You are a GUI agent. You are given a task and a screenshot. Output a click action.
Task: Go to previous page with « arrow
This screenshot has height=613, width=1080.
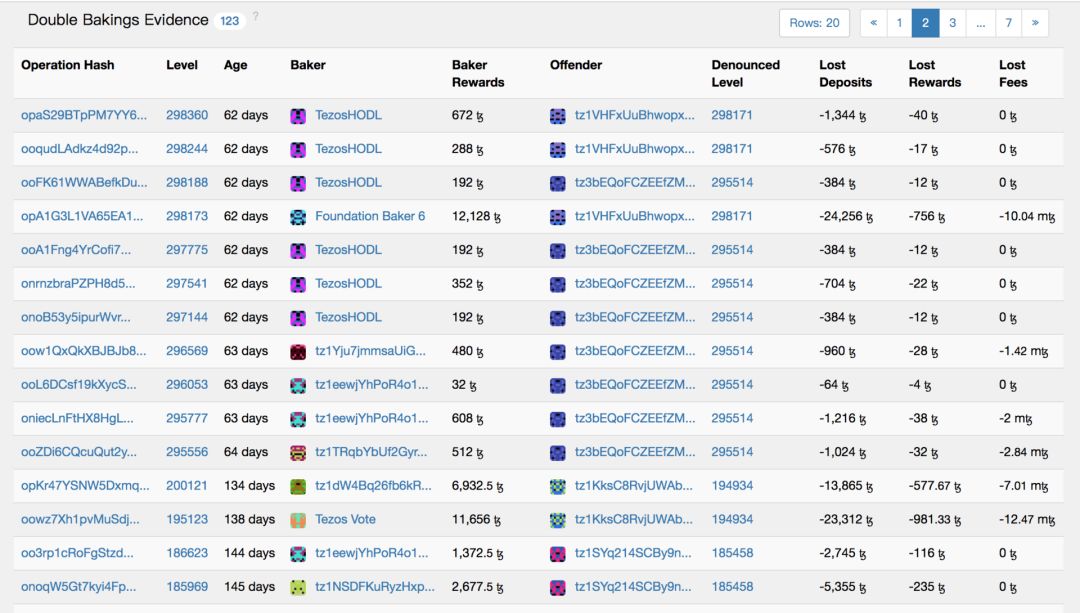point(873,23)
